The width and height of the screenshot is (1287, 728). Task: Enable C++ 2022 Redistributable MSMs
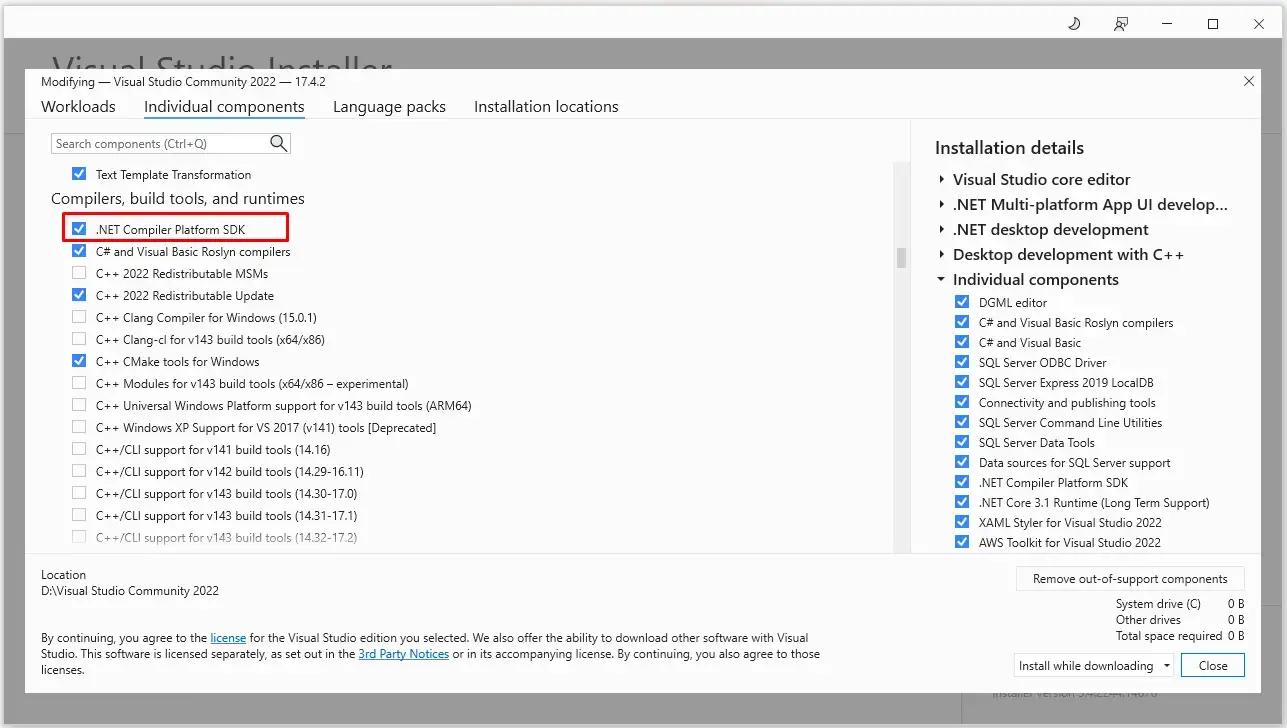pos(79,273)
